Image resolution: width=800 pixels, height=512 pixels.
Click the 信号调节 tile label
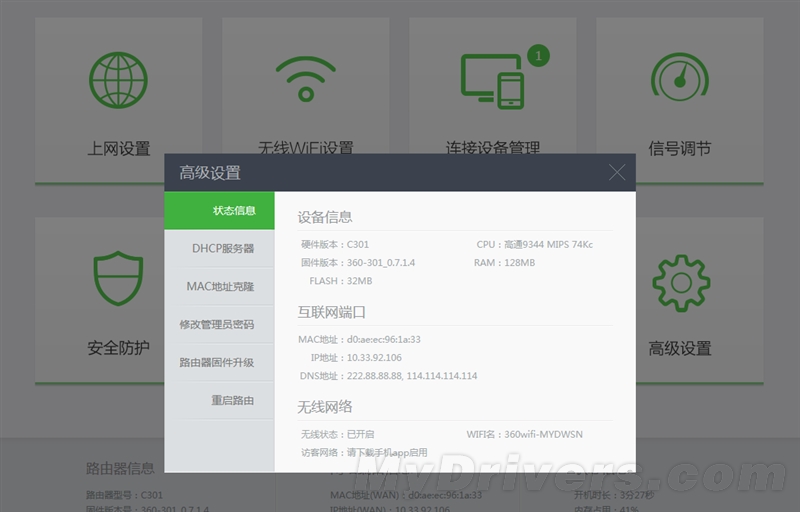point(680,149)
